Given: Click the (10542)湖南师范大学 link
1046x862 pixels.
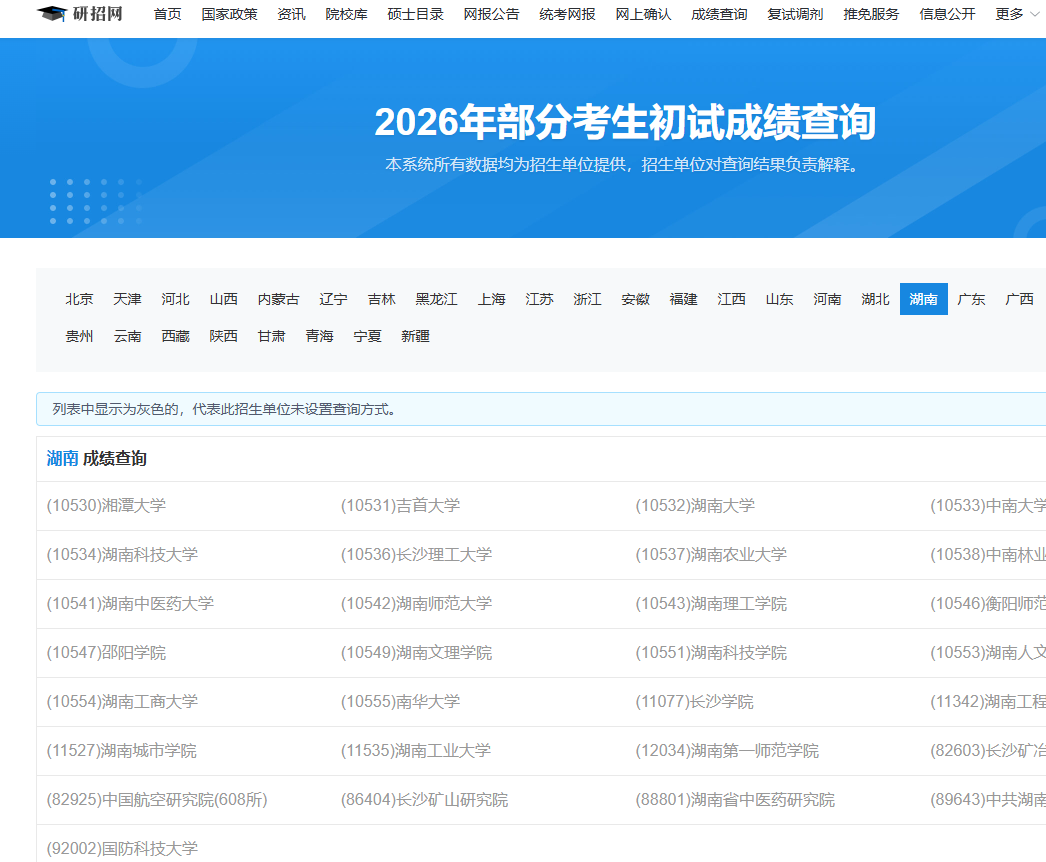Looking at the screenshot, I should click(416, 604).
